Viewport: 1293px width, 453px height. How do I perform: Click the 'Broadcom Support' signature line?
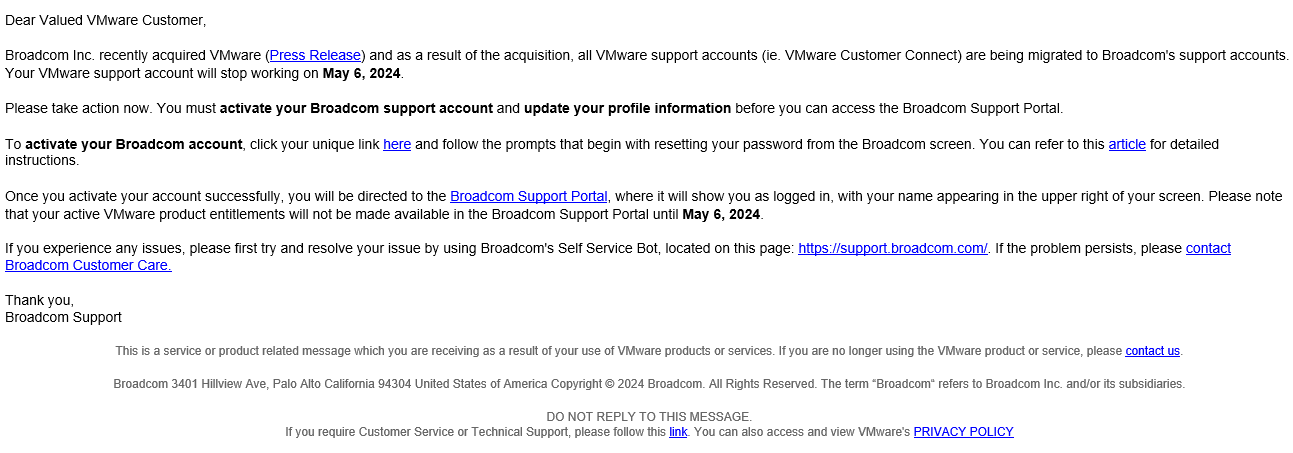click(63, 317)
